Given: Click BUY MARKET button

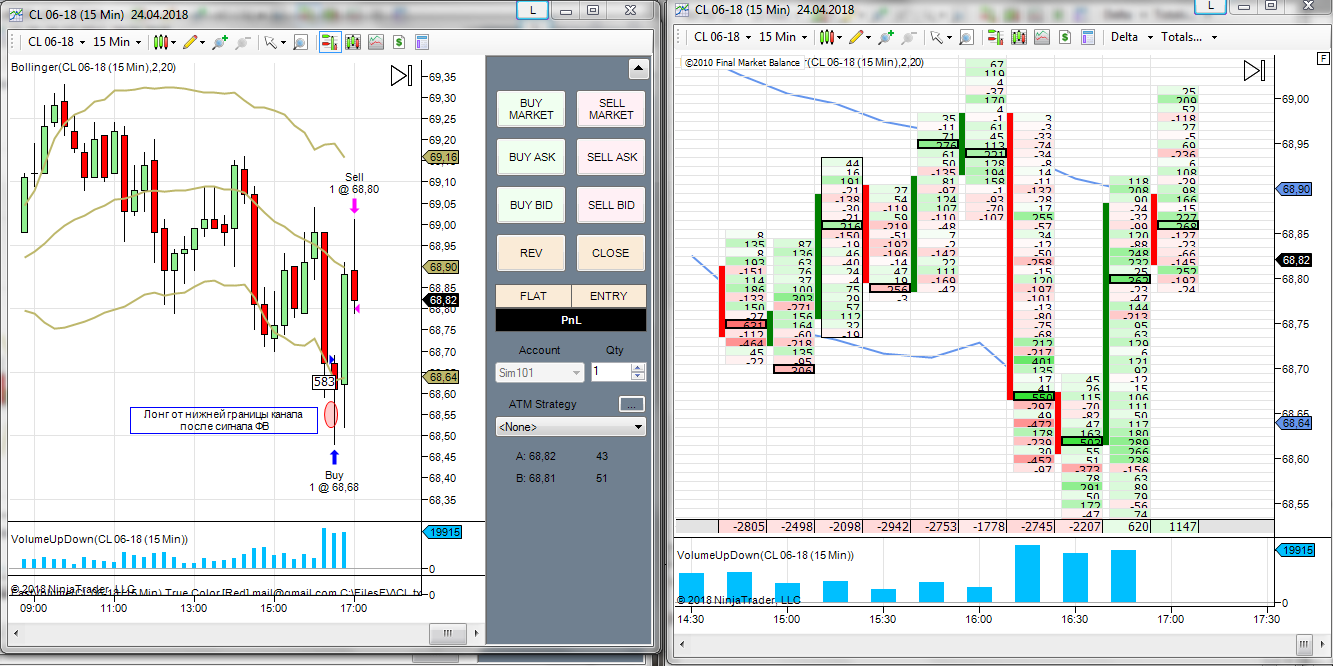Looking at the screenshot, I should (x=531, y=109).
